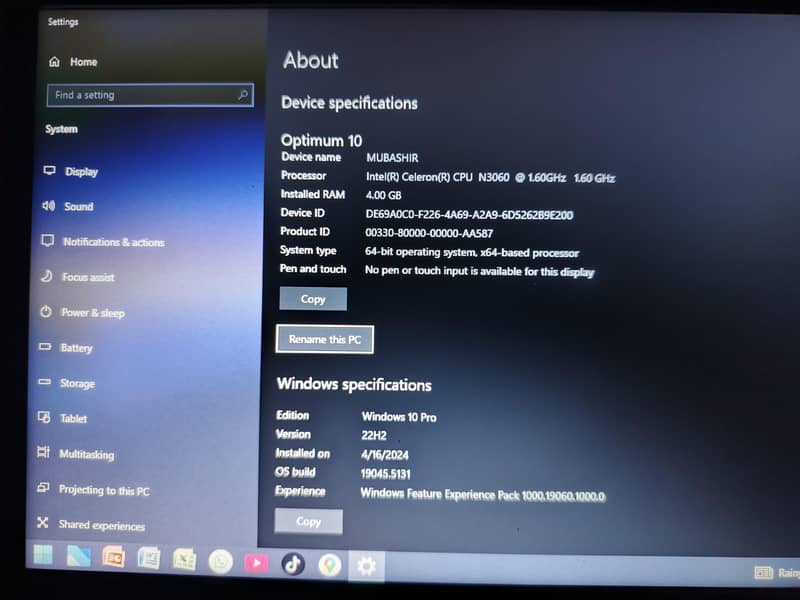Click the 'Edition' label
Image resolution: width=800 pixels, height=600 pixels.
tap(292, 415)
